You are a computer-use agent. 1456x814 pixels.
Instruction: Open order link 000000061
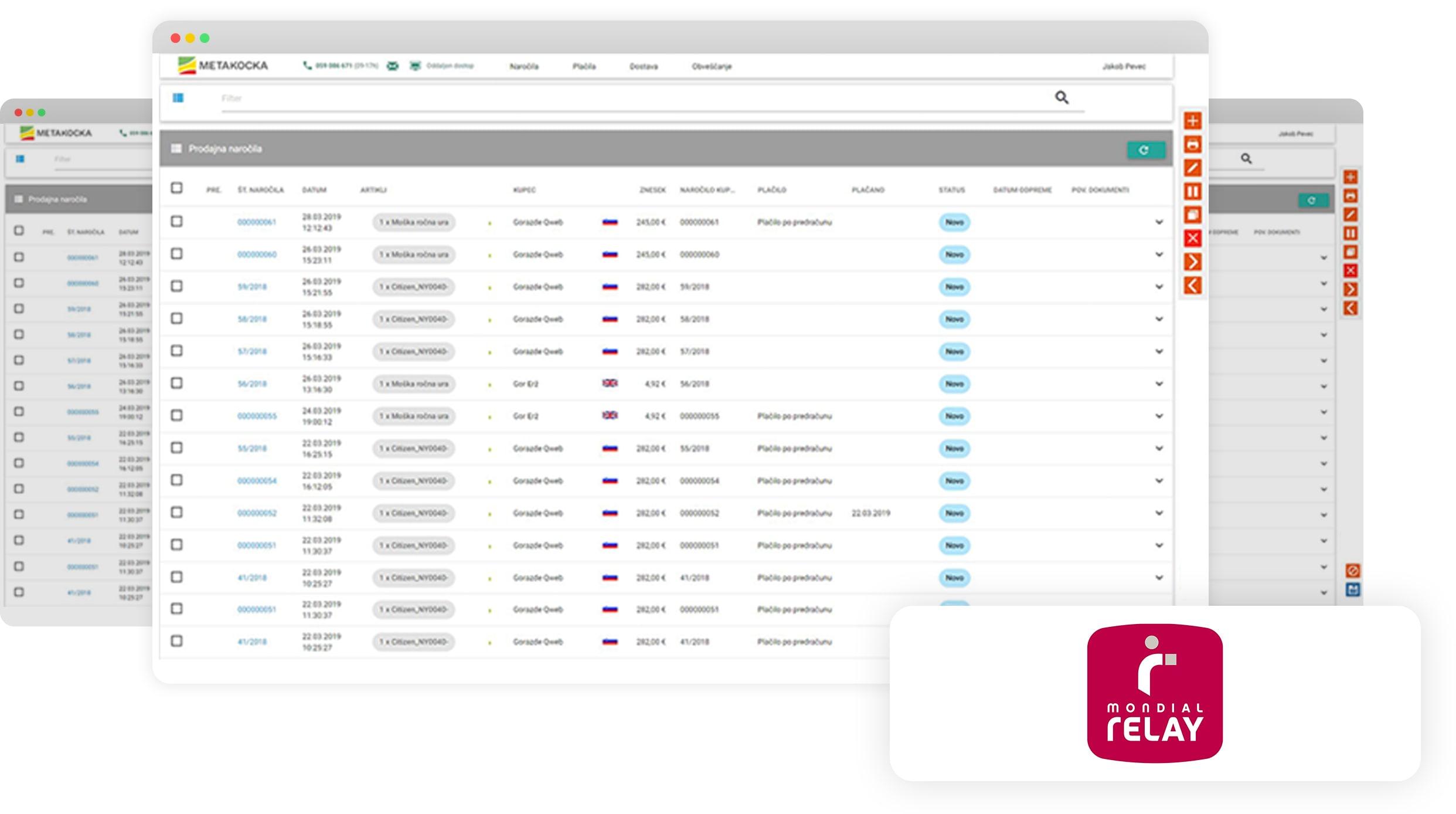tap(256, 222)
